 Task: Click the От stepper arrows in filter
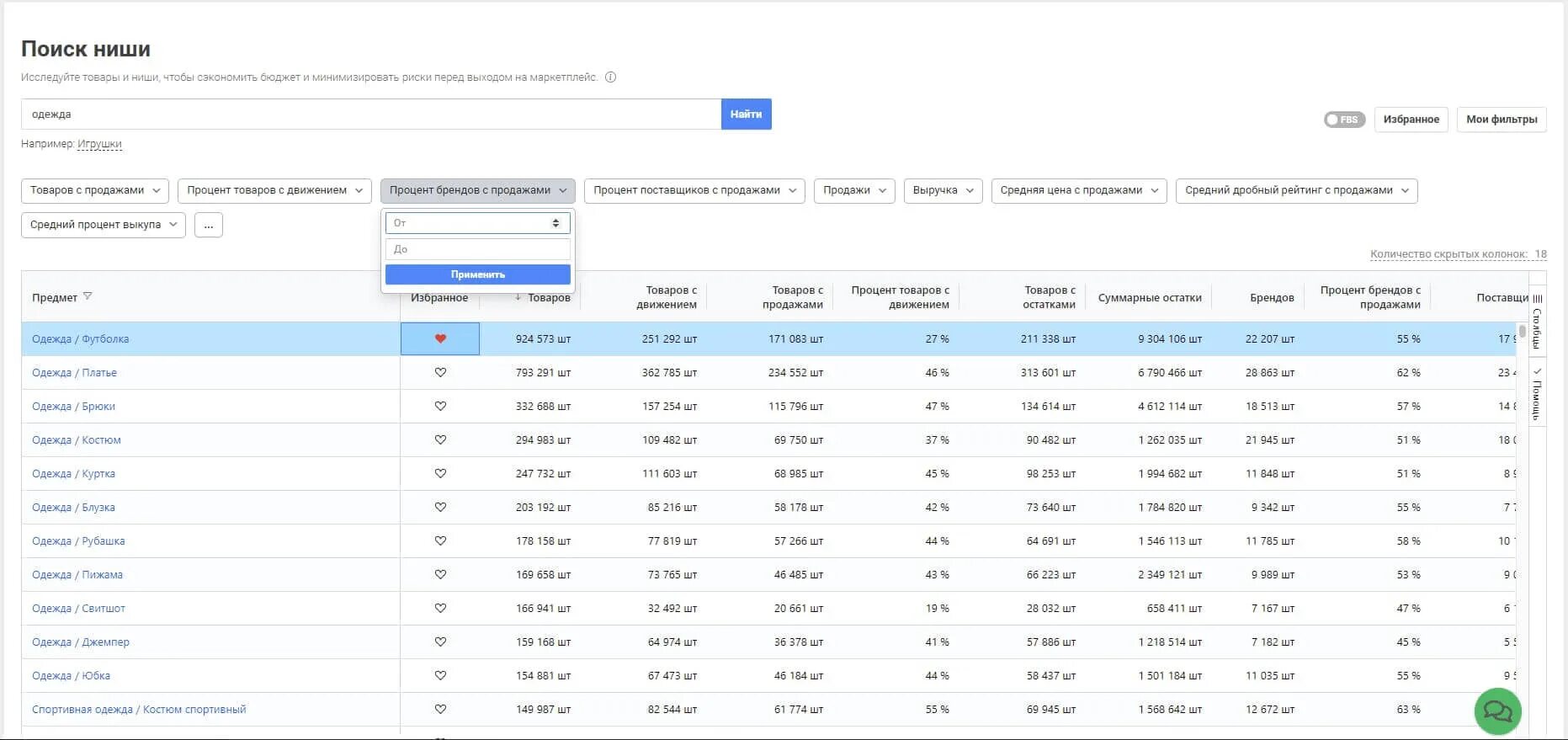(x=555, y=223)
